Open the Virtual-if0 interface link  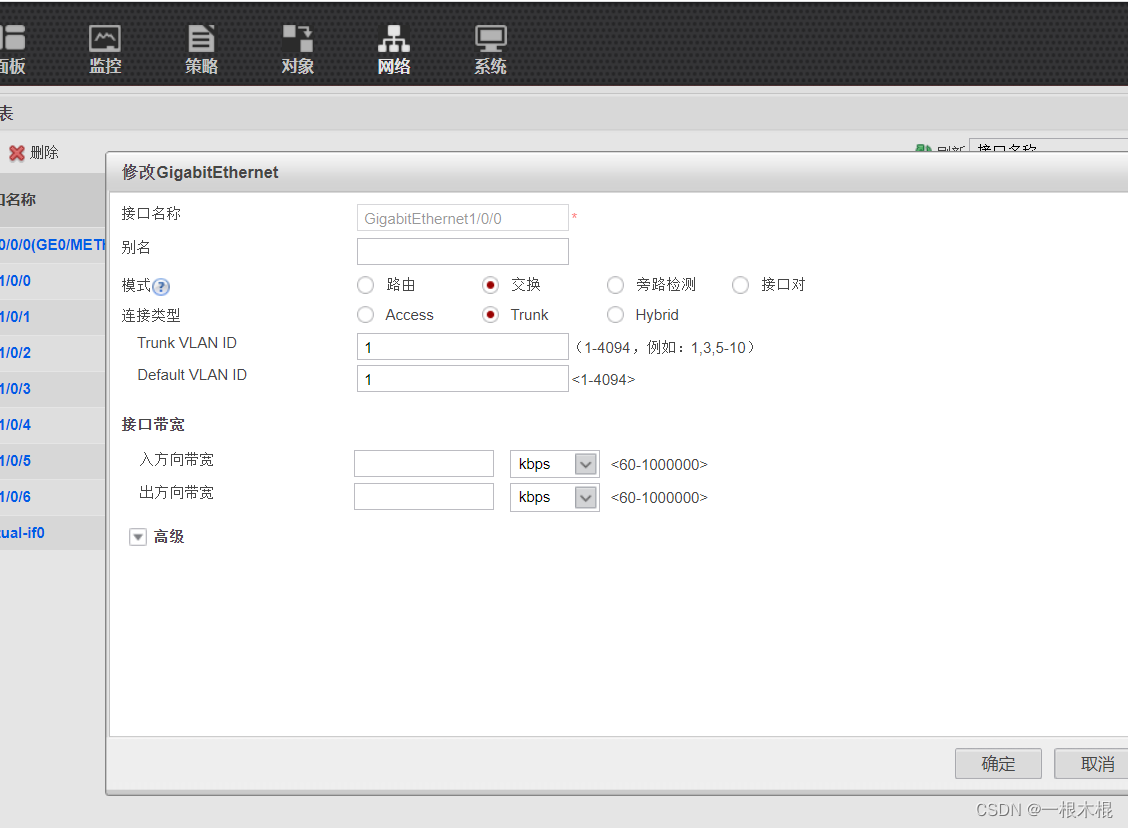click(22, 532)
